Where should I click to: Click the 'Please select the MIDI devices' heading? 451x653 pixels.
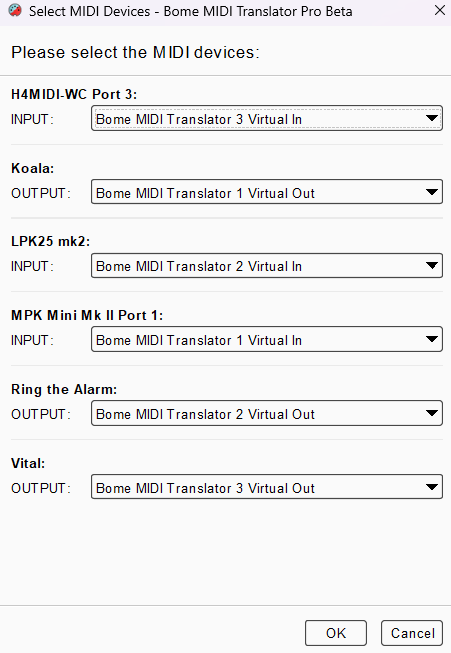coord(135,52)
